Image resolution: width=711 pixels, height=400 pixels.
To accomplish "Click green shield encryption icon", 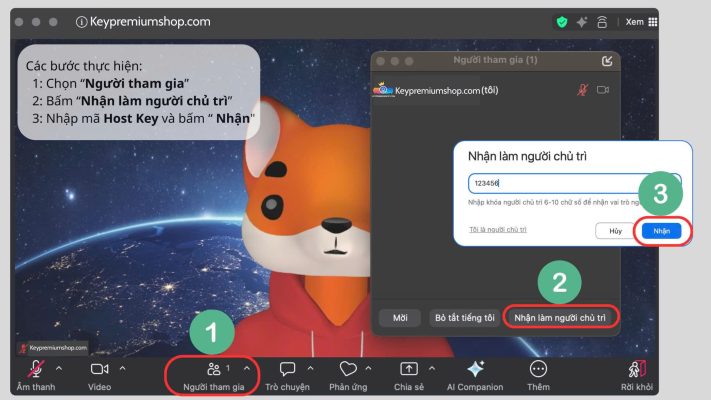I will tap(562, 22).
